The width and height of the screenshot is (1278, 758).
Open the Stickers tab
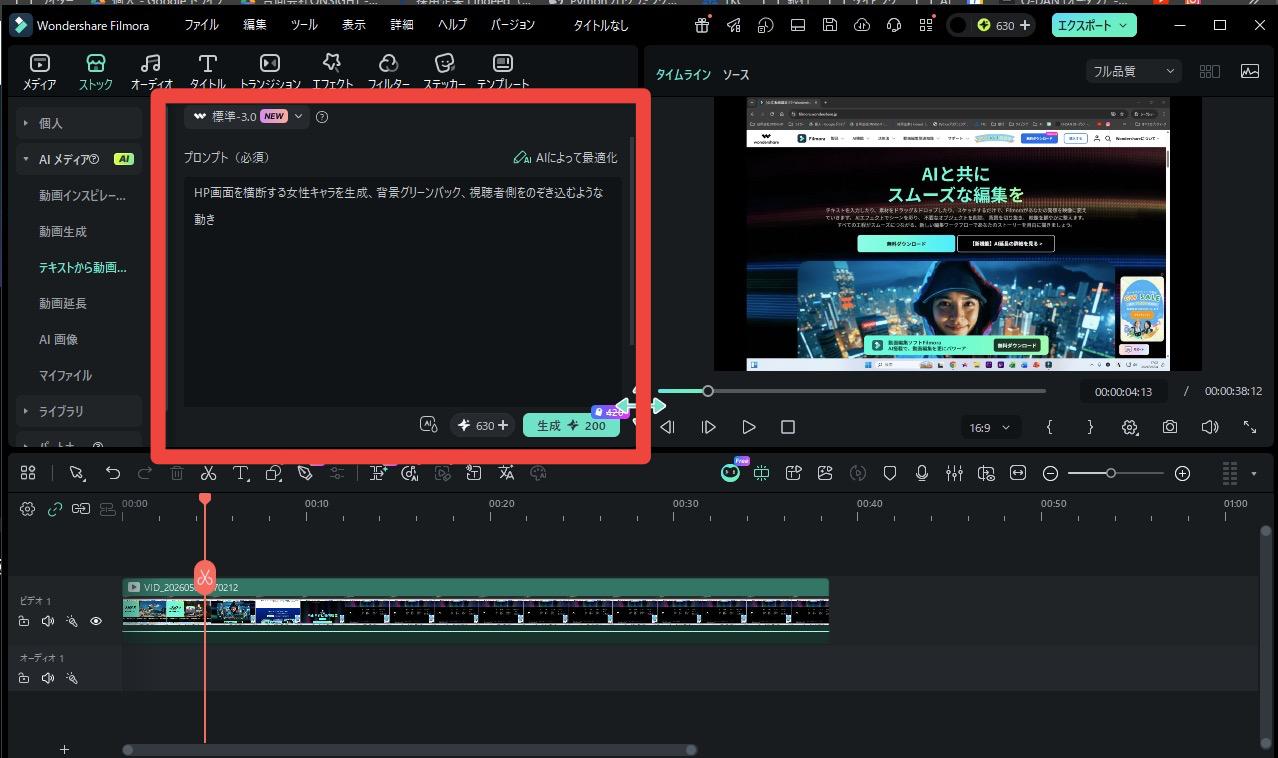[x=444, y=72]
